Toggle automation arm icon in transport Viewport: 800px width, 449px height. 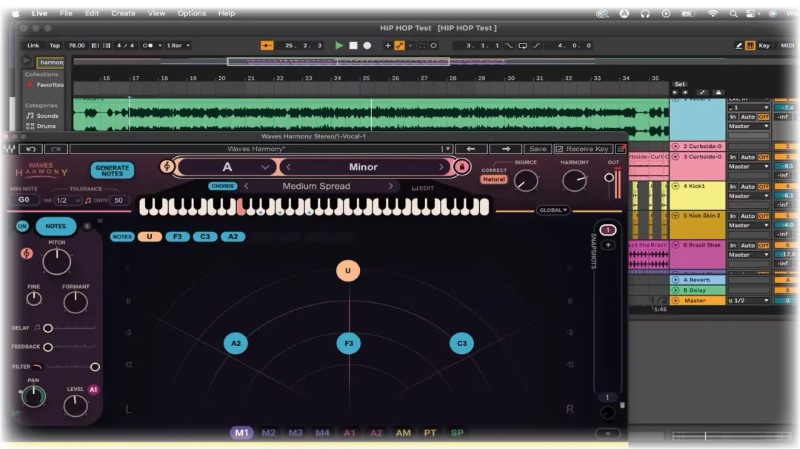click(399, 45)
